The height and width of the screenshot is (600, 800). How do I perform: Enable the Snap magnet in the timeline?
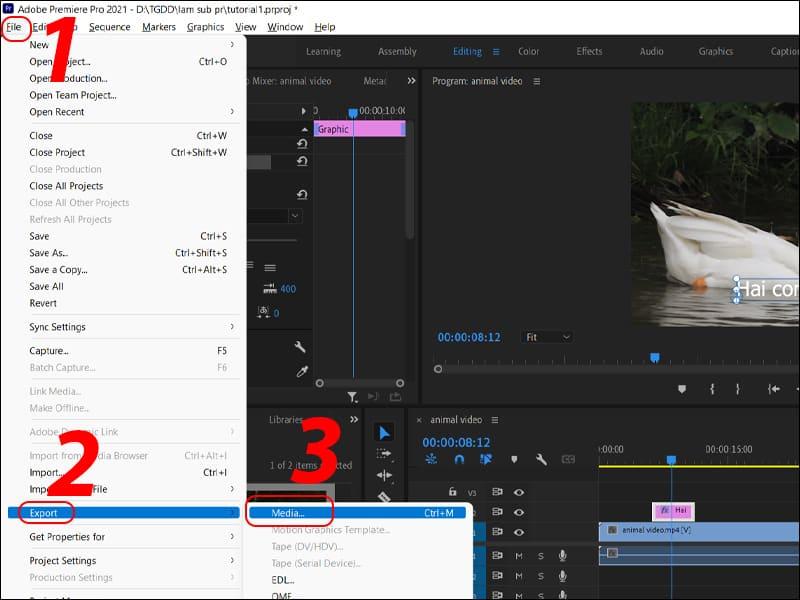pyautogui.click(x=459, y=459)
